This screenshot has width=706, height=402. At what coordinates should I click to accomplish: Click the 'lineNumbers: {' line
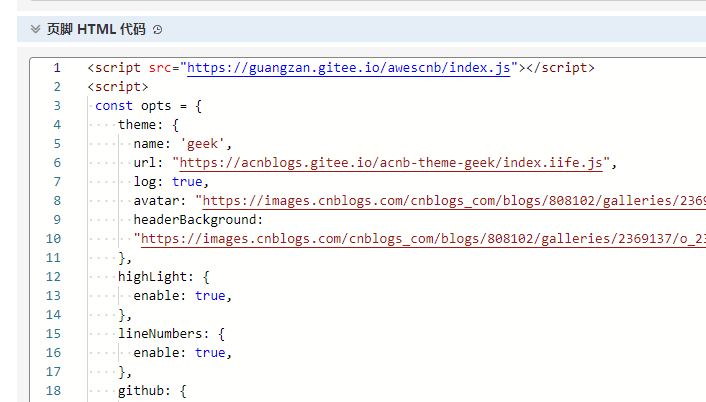click(x=171, y=334)
